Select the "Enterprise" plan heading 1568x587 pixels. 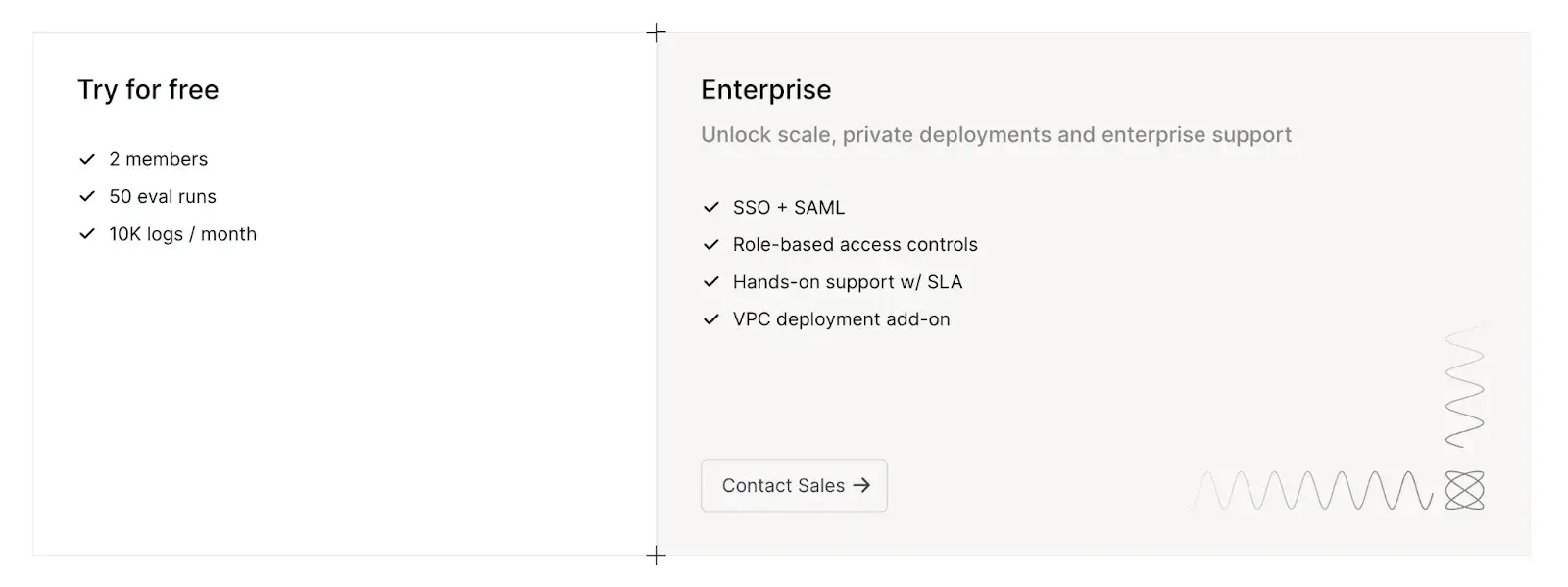coord(765,90)
